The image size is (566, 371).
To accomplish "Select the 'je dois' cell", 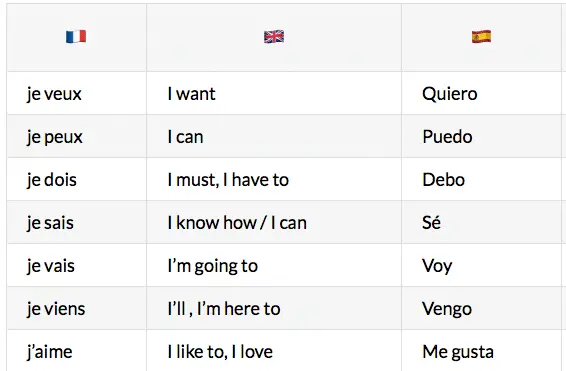I will pyautogui.click(x=77, y=179).
